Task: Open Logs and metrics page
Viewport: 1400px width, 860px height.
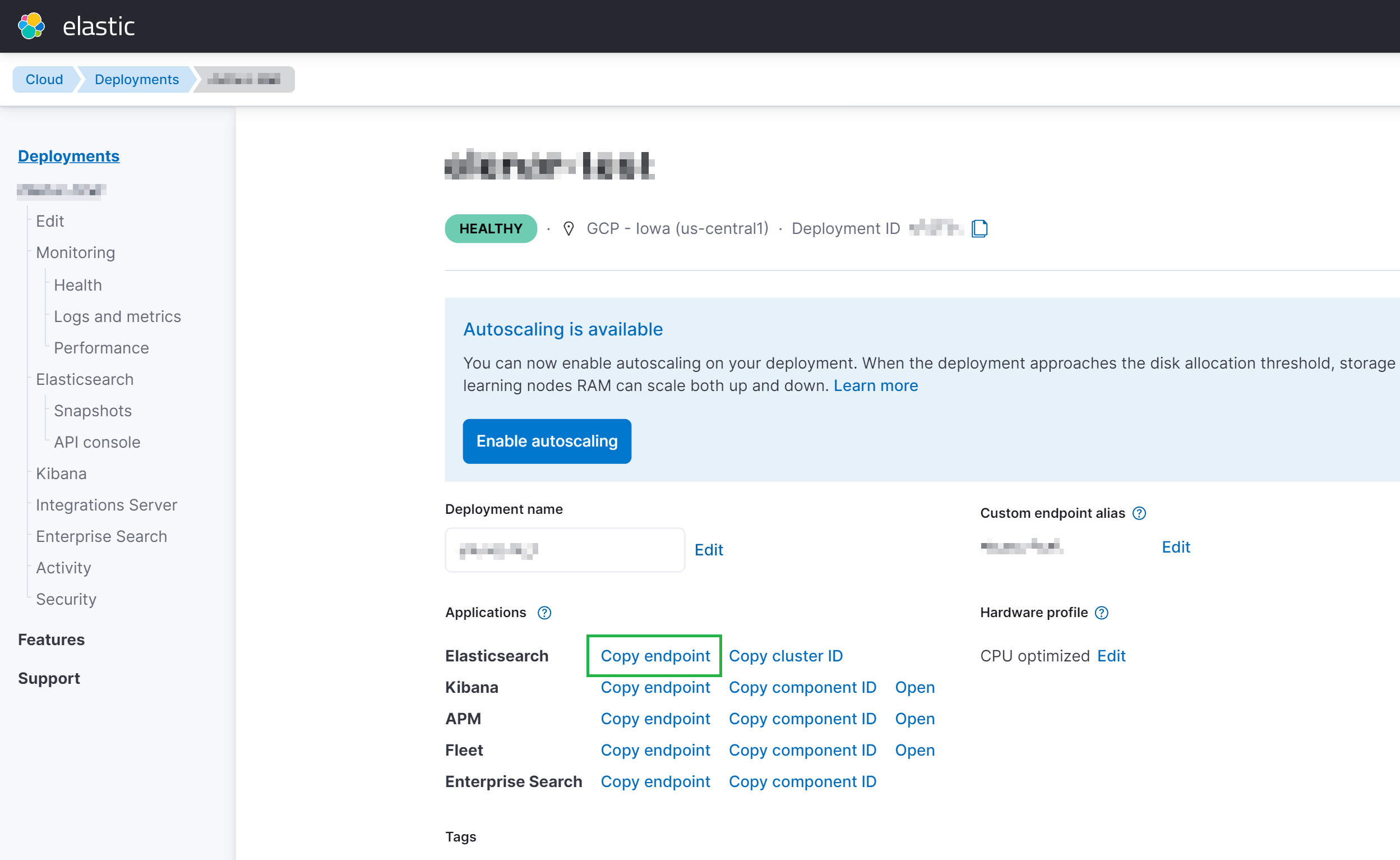Action: click(117, 316)
